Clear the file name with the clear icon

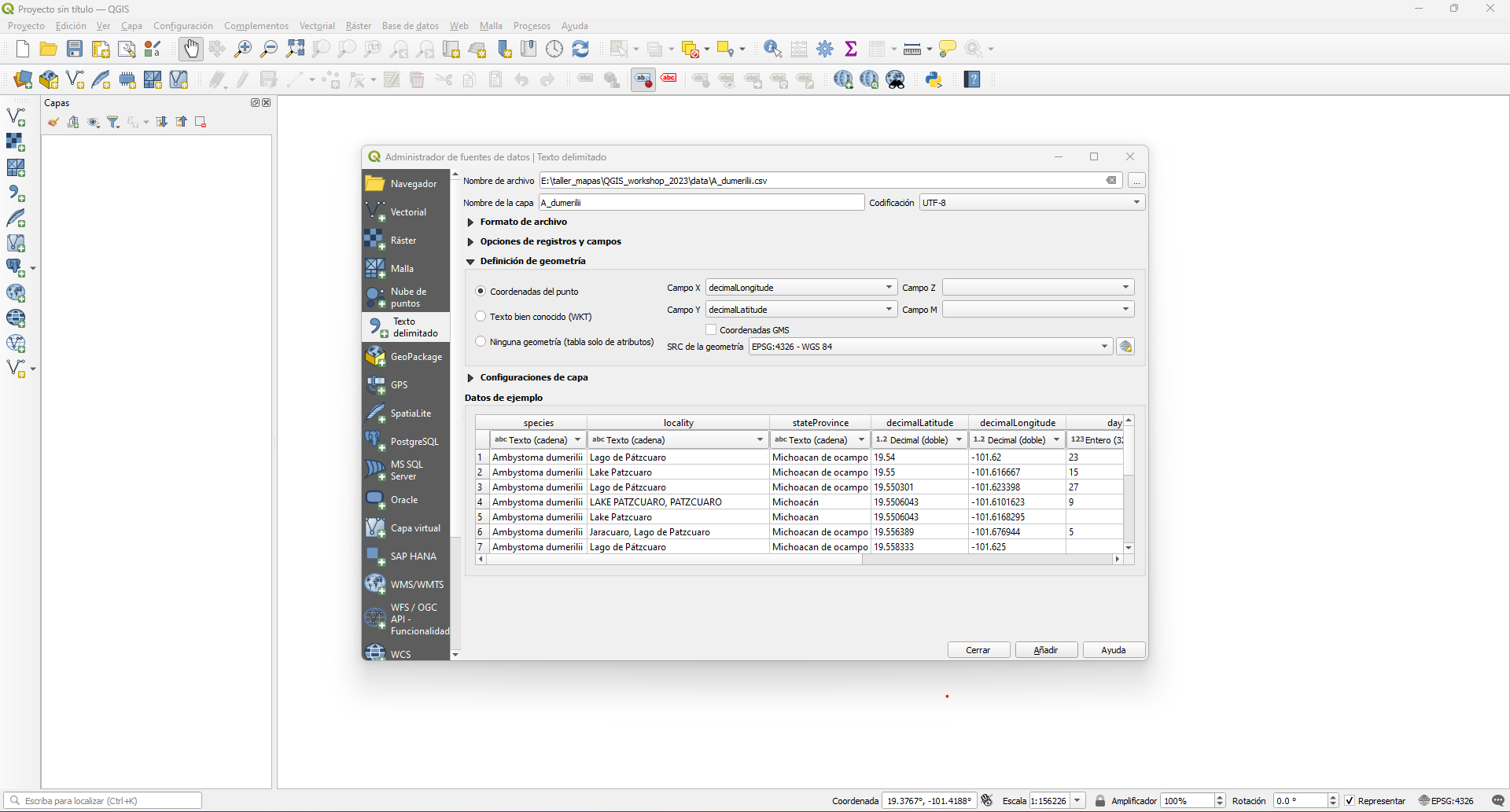pos(1111,180)
